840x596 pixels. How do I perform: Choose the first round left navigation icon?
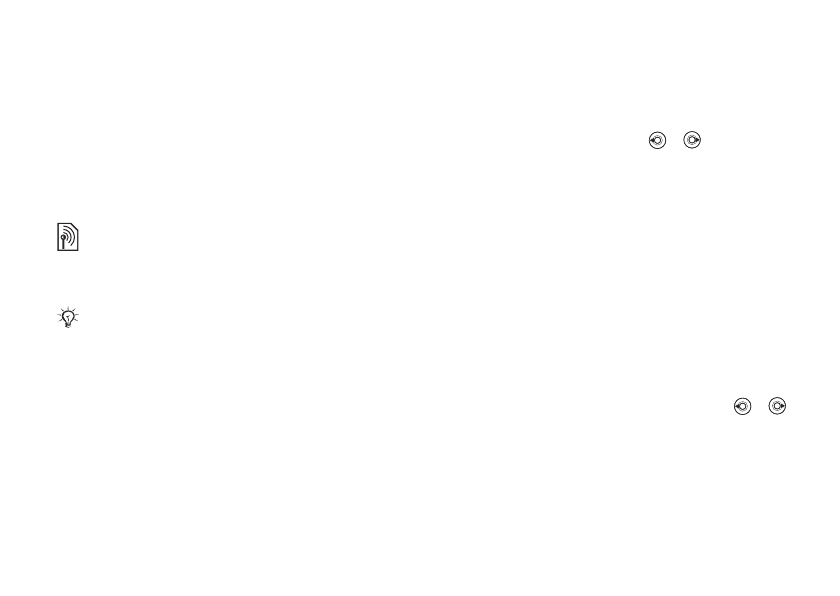(x=657, y=140)
